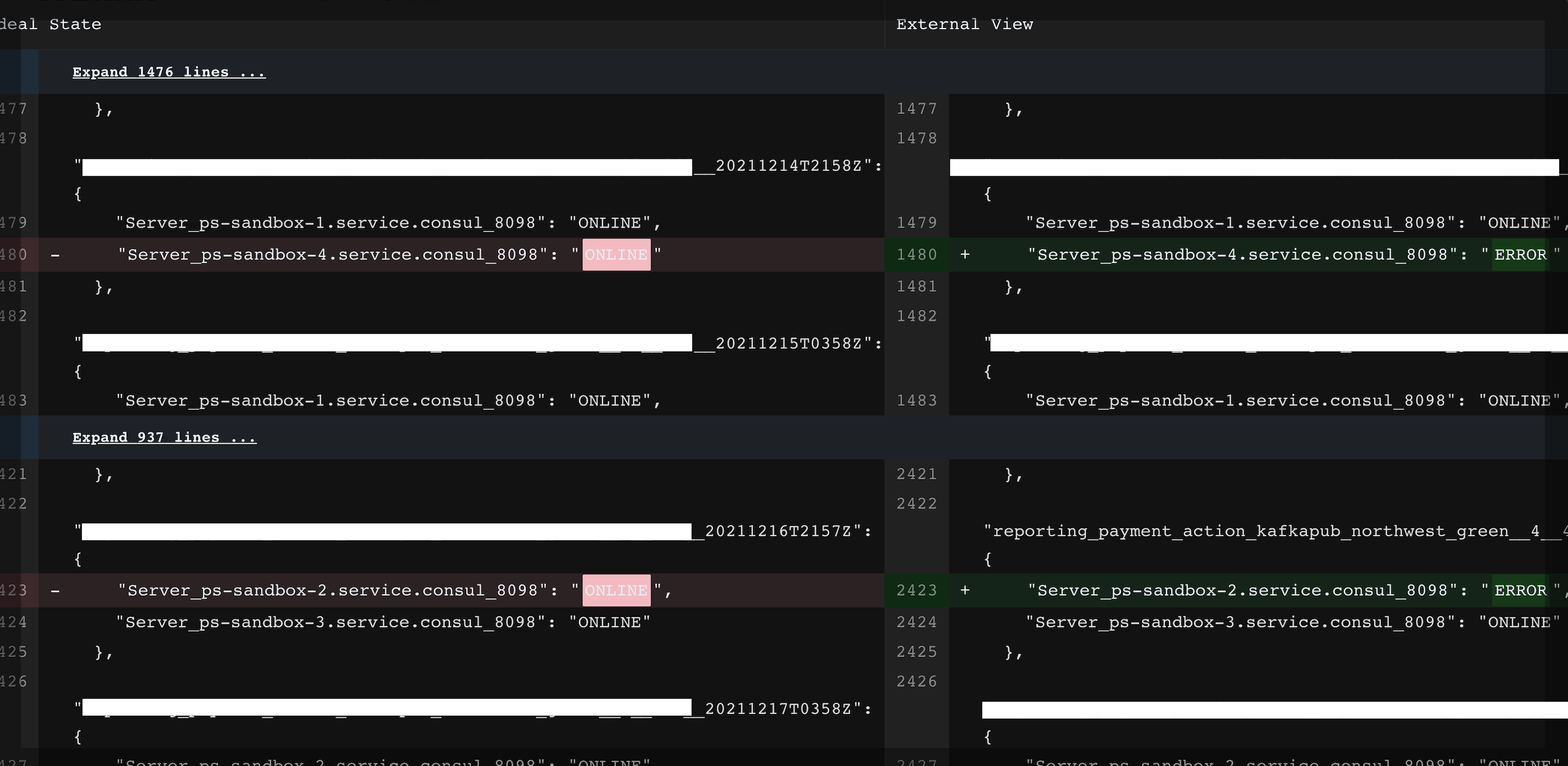The height and width of the screenshot is (766, 1568).
Task: Select the Ideal State column header
Action: (x=50, y=25)
